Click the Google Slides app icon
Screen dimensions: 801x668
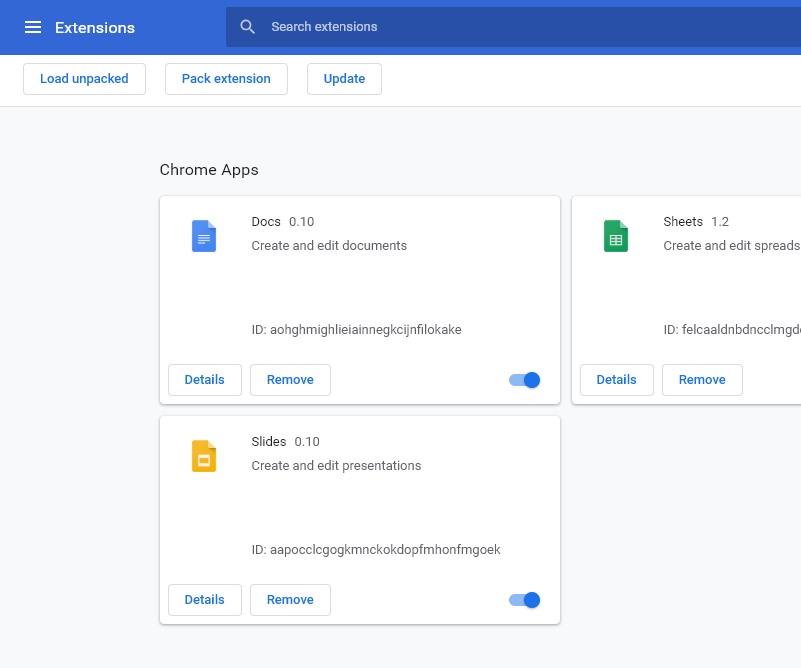pos(203,455)
